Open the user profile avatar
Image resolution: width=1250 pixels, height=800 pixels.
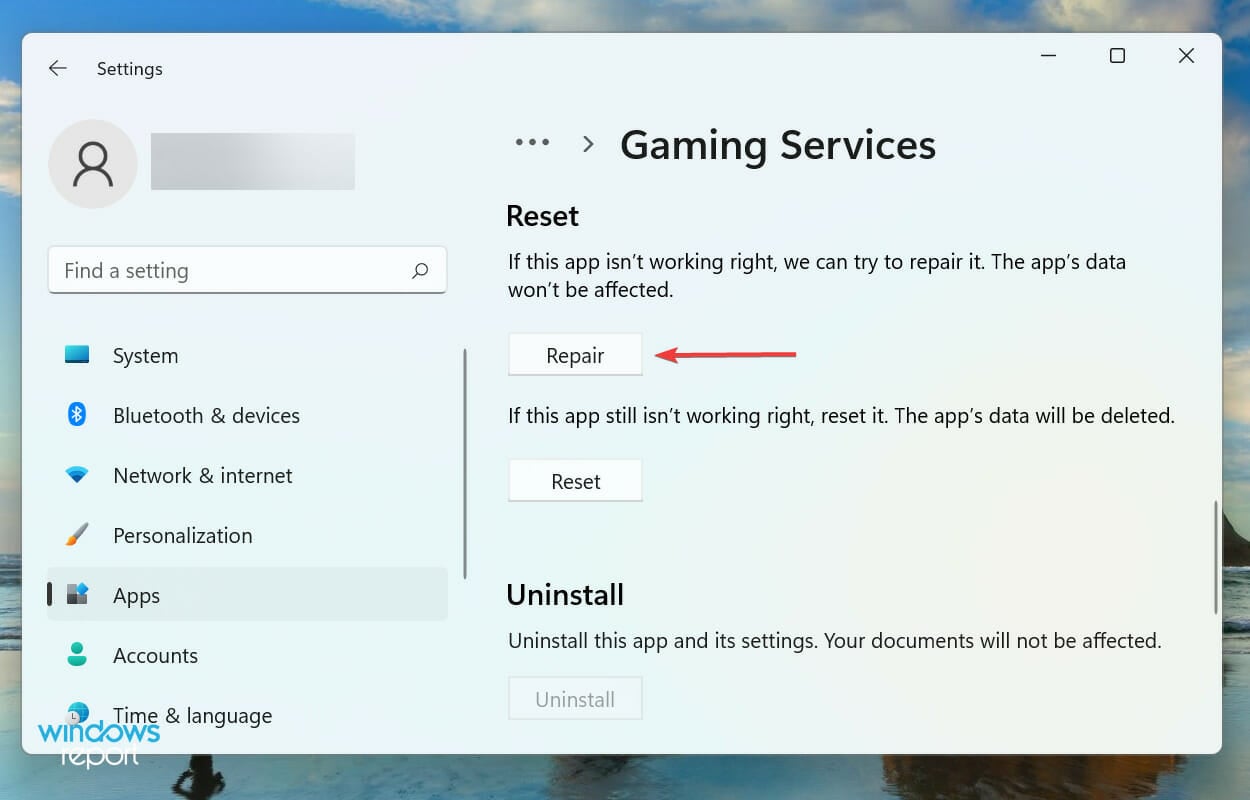(x=93, y=164)
